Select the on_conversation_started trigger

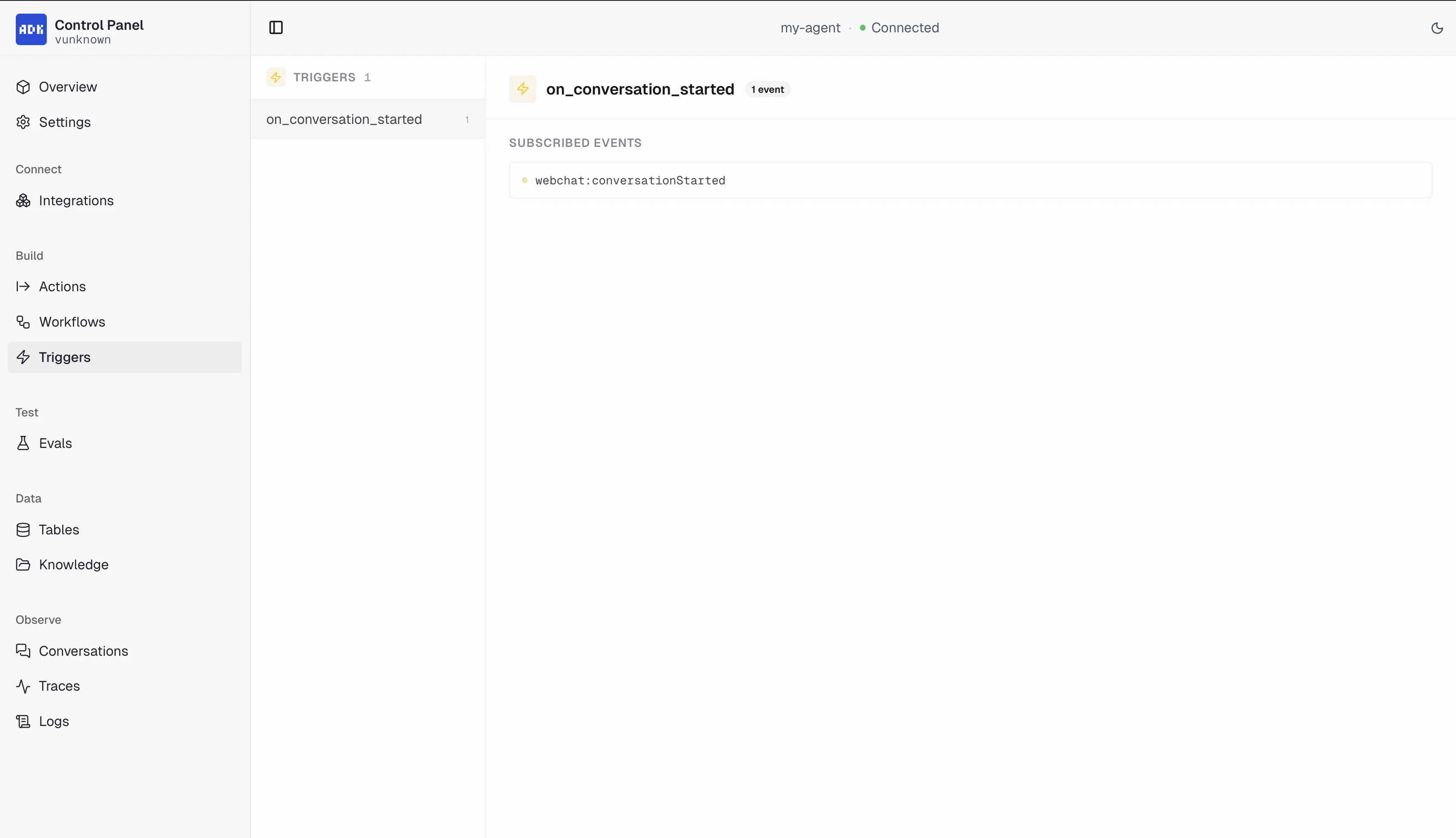coord(344,119)
